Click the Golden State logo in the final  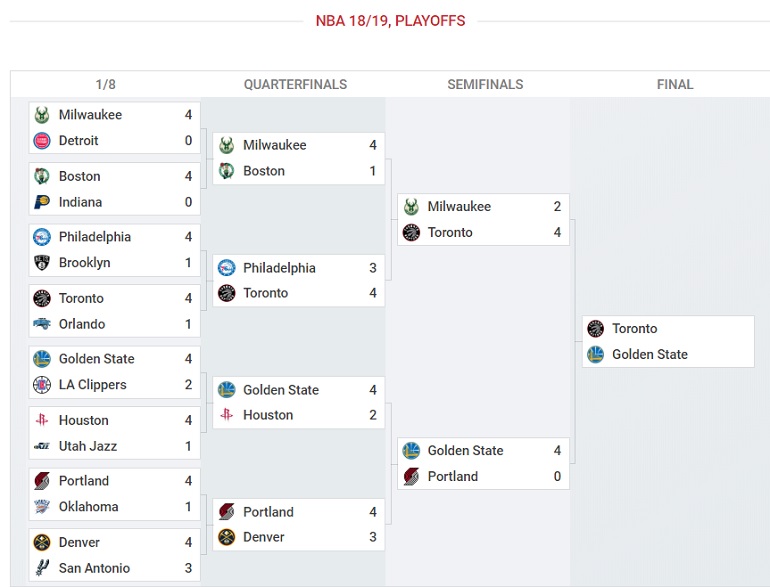tap(596, 354)
